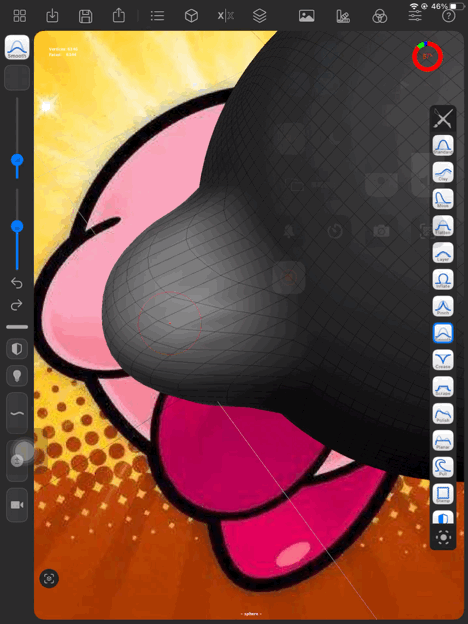The width and height of the screenshot is (468, 624).
Task: Tap the 'sphere' object name label
Action: coord(251,614)
